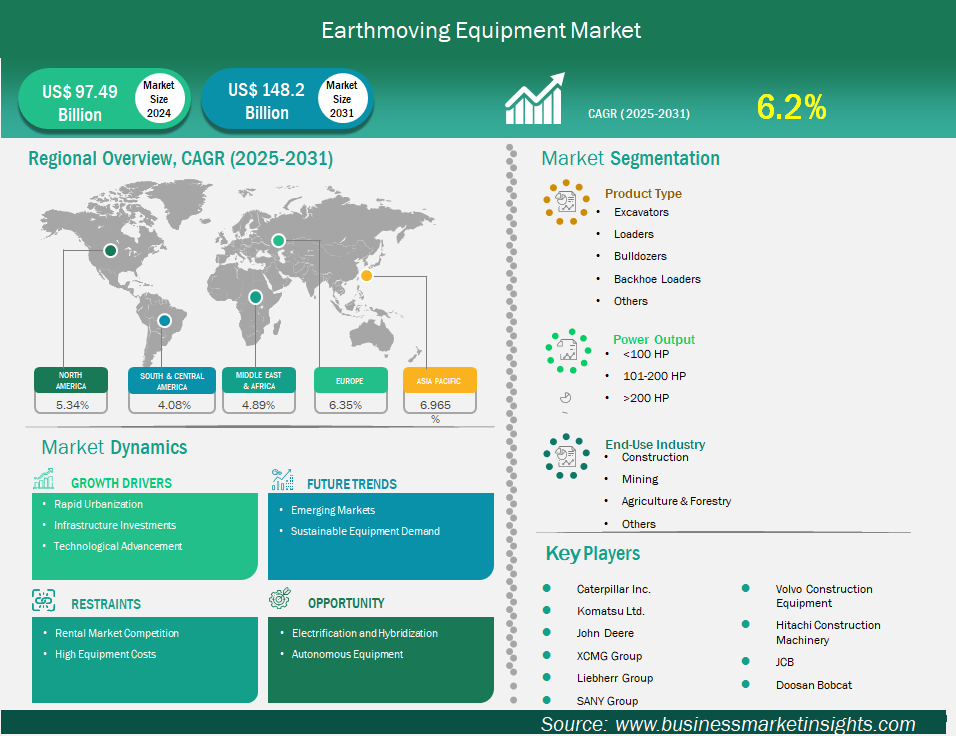Click the South & Central America label
Image resolution: width=956 pixels, height=736 pixels.
click(x=172, y=381)
